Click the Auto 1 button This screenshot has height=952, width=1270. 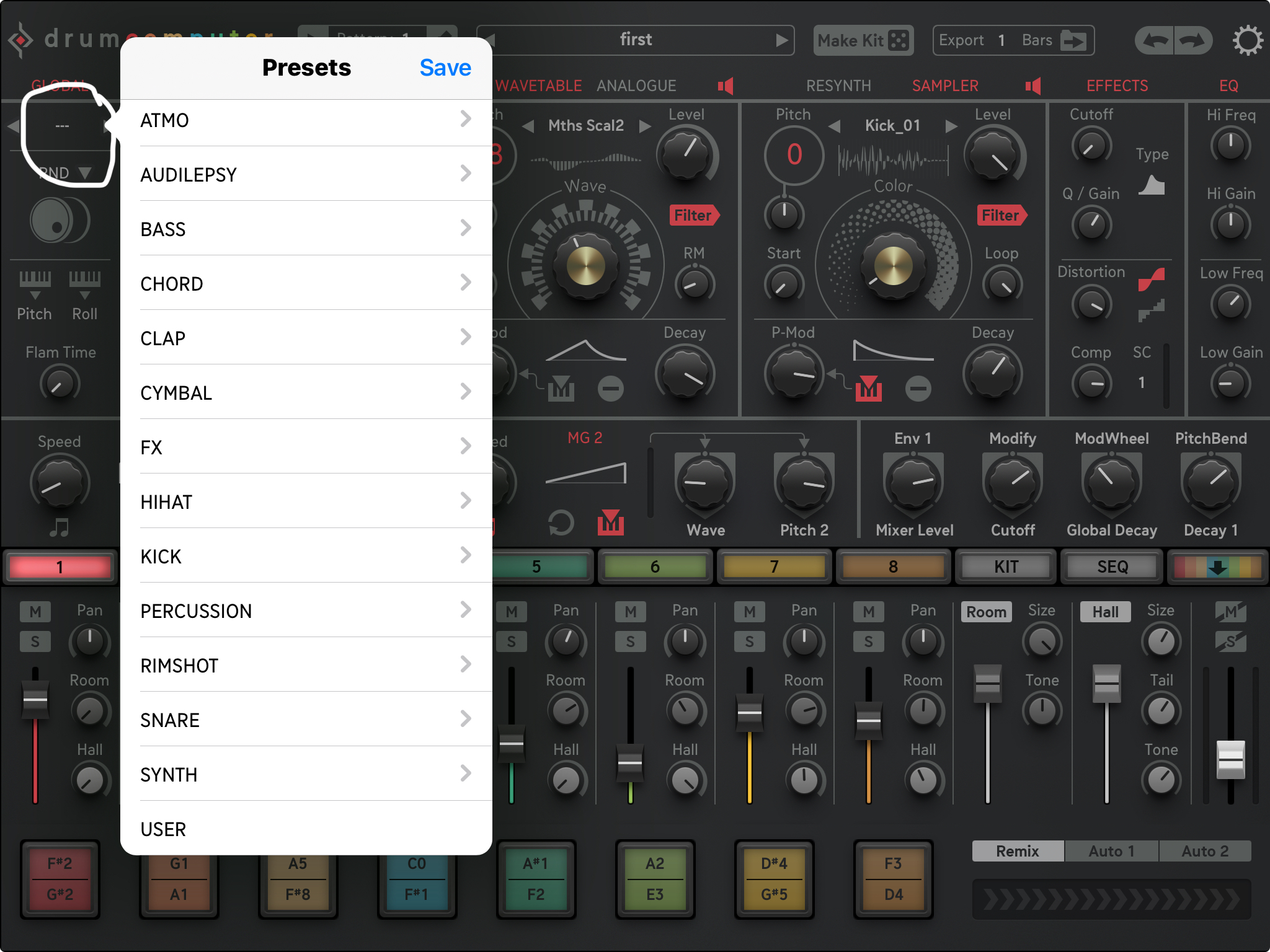pyautogui.click(x=1111, y=851)
